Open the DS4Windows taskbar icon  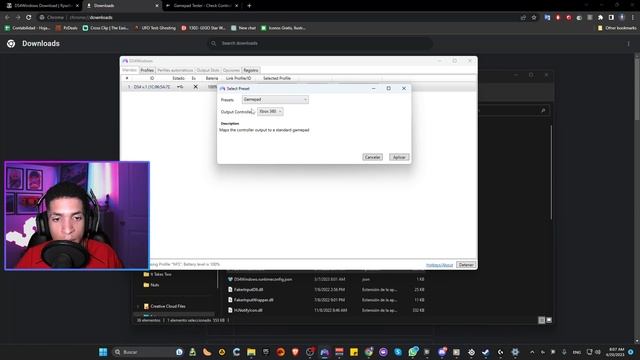(324, 352)
